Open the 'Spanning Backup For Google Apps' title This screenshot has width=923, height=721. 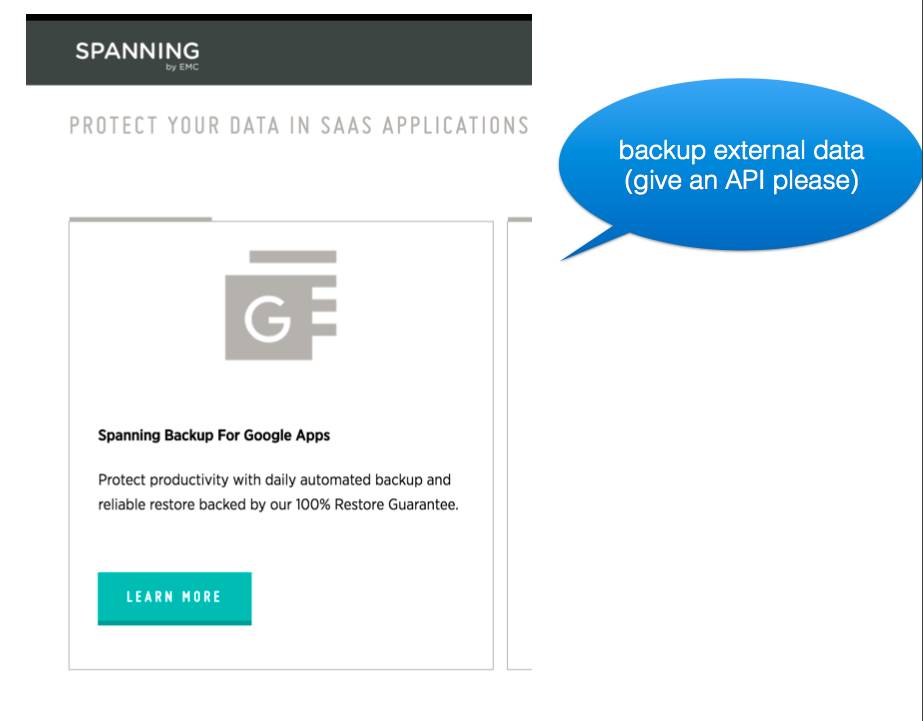tap(214, 436)
